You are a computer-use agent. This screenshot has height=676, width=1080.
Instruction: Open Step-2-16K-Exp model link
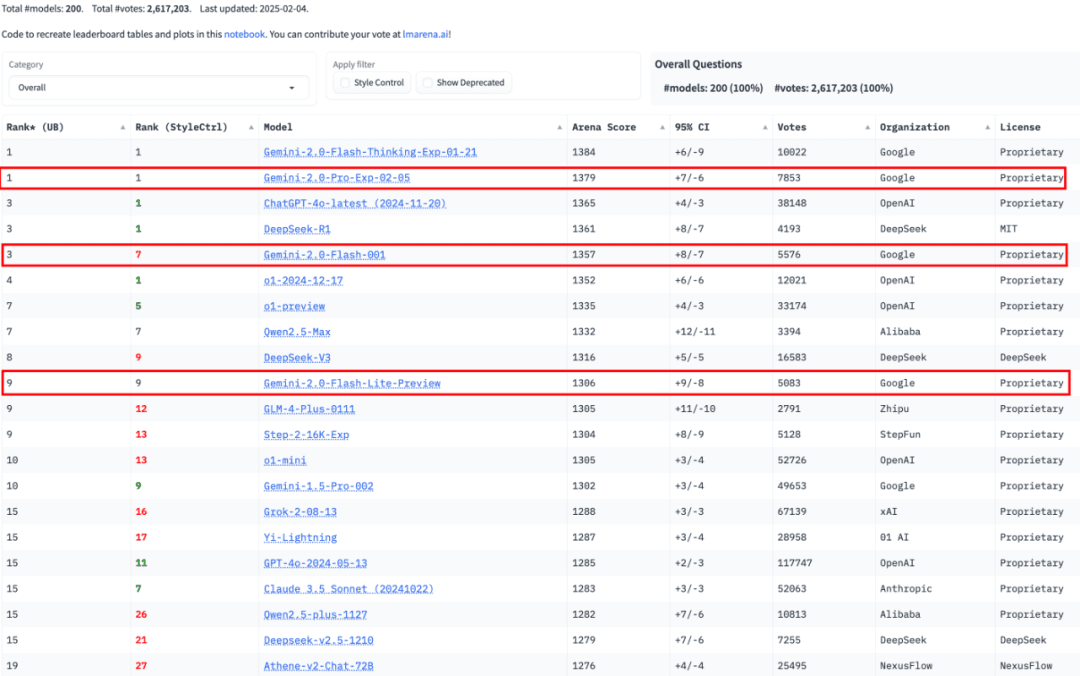point(306,435)
